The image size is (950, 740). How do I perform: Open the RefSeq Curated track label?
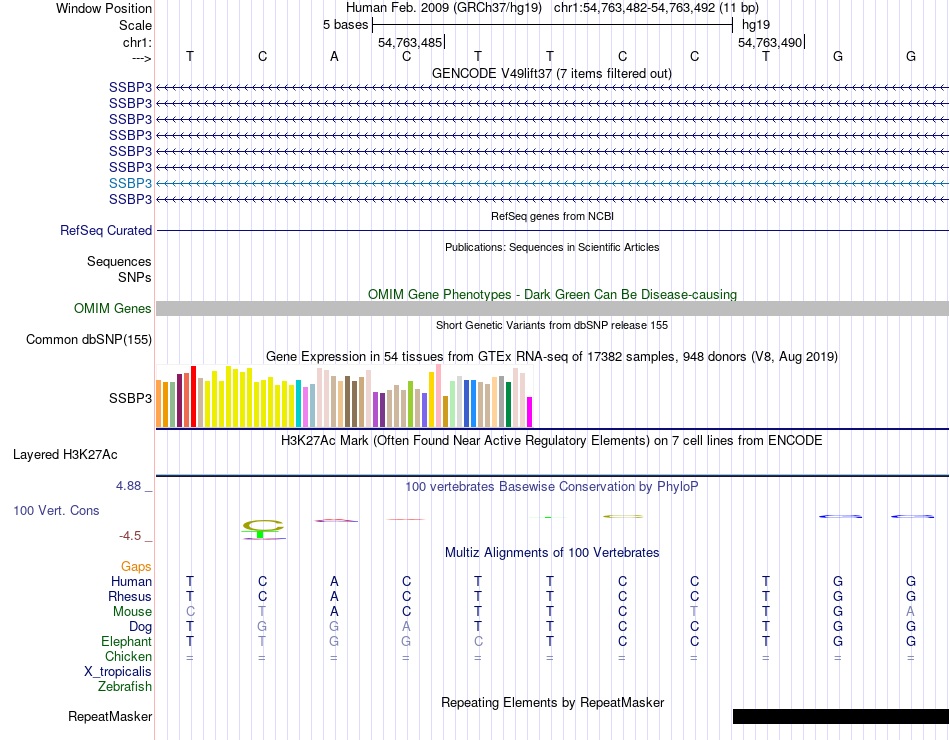click(106, 230)
